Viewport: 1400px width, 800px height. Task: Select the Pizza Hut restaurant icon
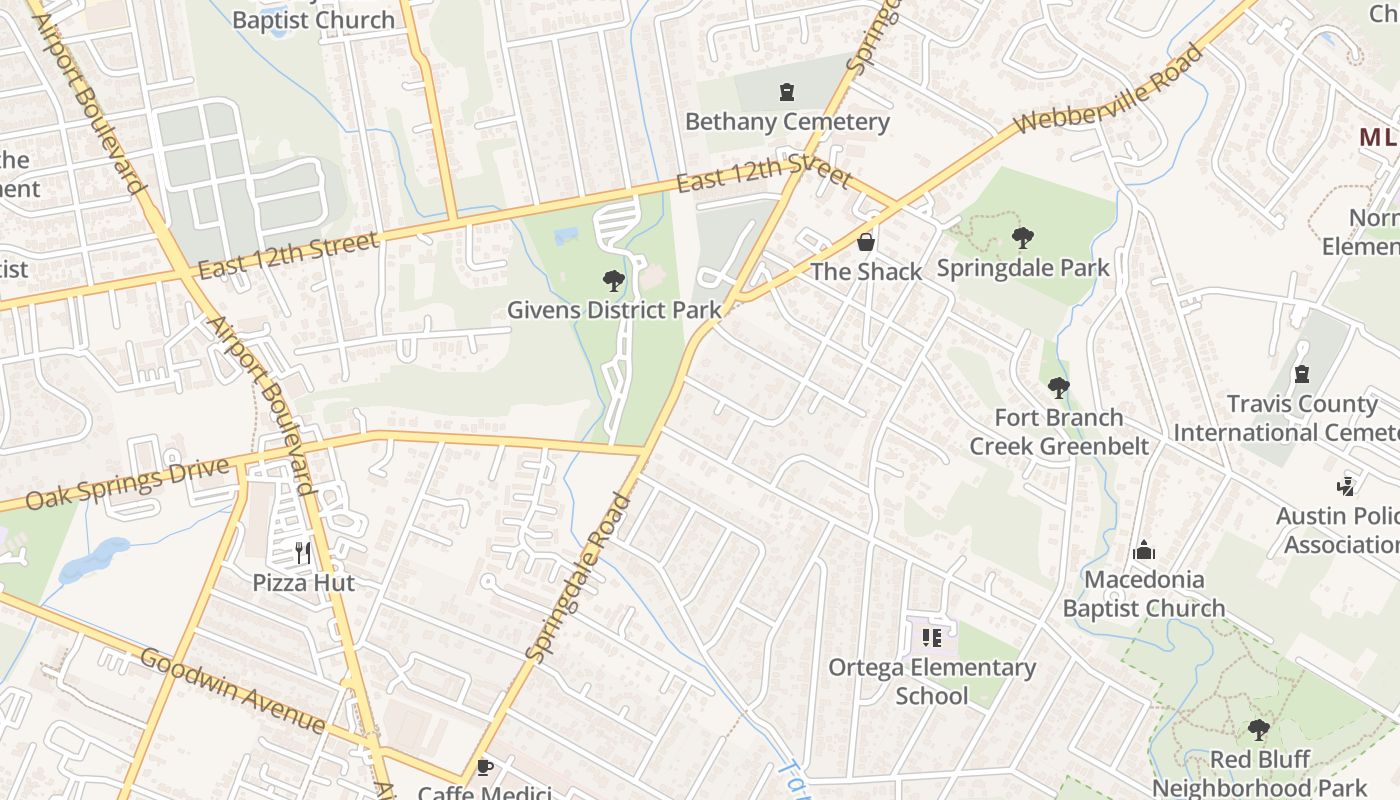(303, 553)
